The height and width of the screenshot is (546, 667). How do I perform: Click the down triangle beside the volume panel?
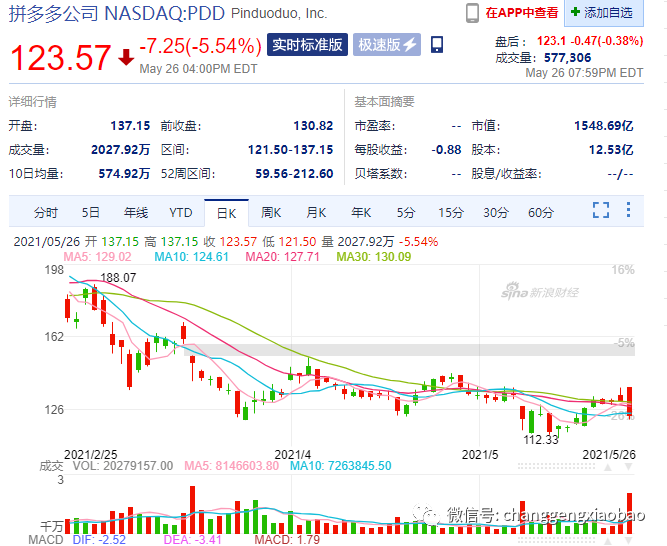click(x=628, y=467)
